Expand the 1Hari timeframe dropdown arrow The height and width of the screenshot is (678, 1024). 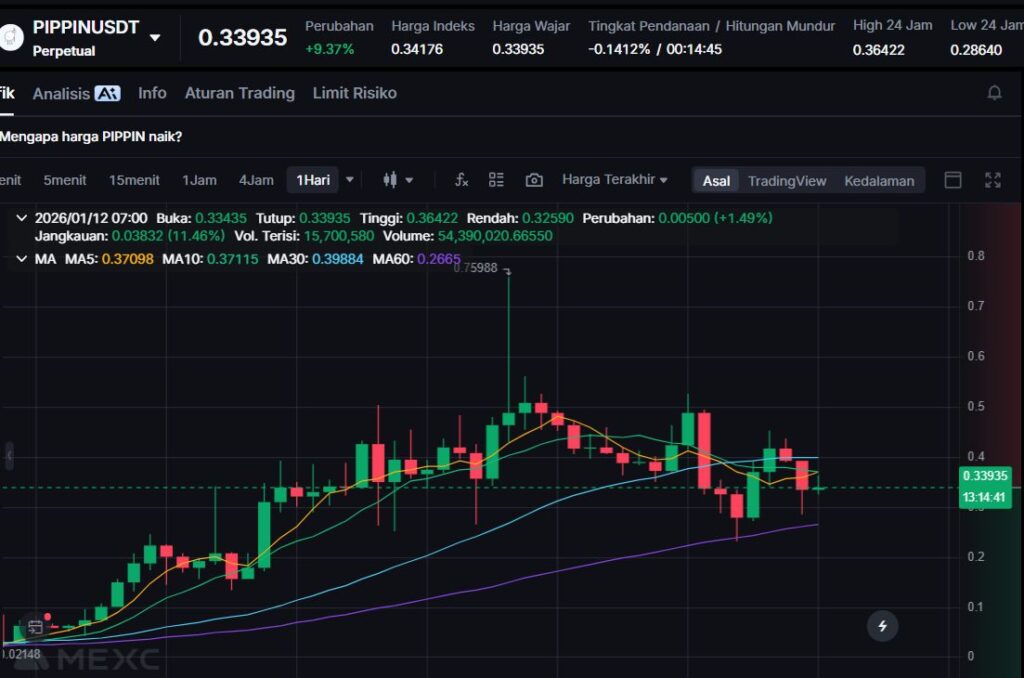[349, 180]
